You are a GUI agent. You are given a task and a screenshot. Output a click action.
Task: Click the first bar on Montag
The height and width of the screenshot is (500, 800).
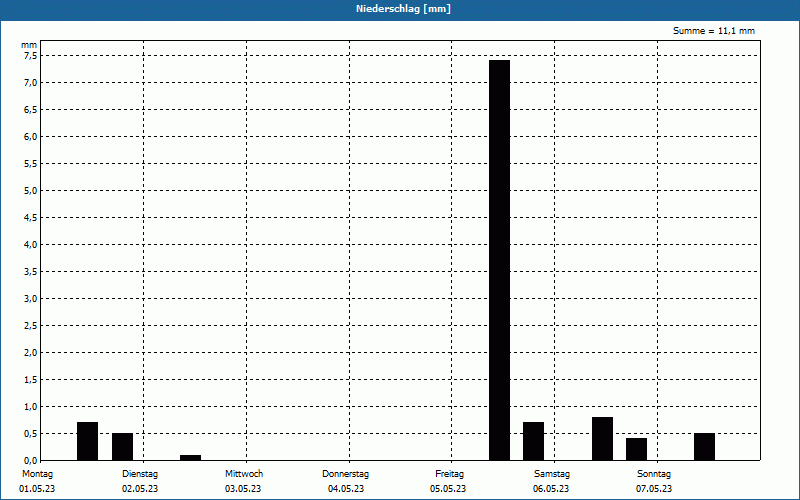coord(87,441)
